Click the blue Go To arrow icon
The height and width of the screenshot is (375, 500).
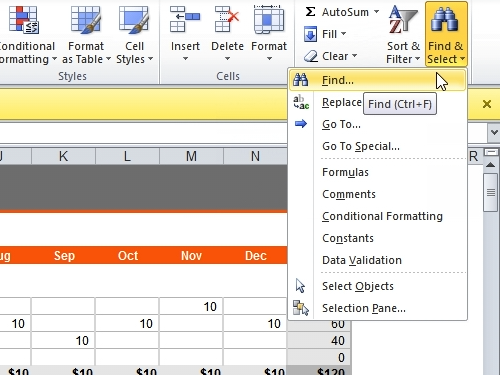click(301, 124)
